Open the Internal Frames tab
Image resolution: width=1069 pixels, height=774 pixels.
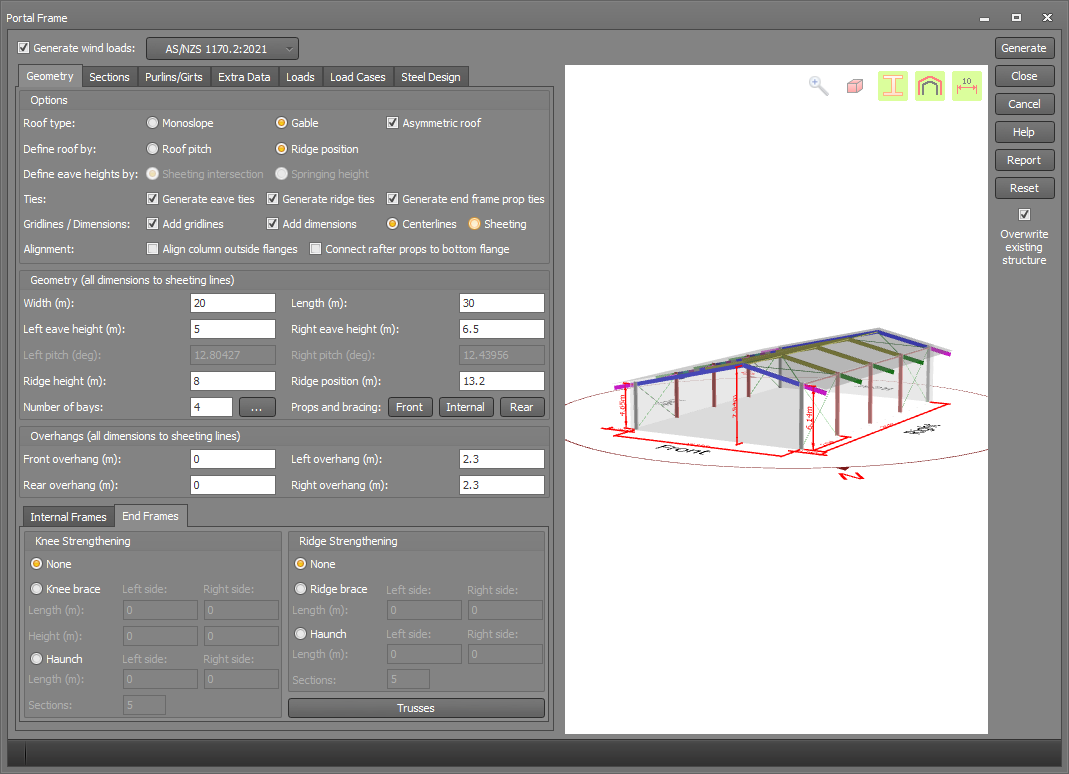pos(67,516)
